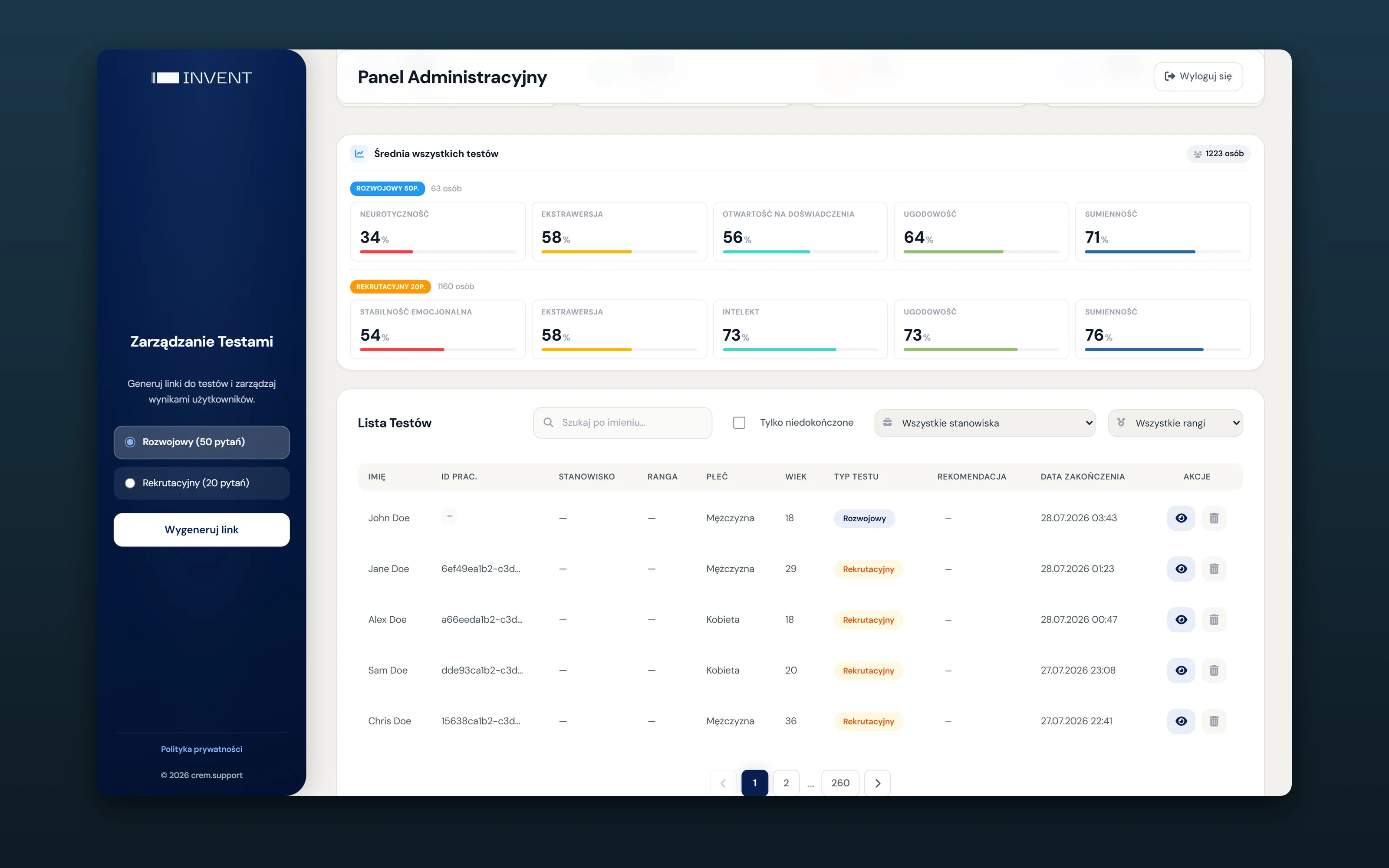Go to page 2 of the test list
The image size is (1389, 868).
point(786,783)
